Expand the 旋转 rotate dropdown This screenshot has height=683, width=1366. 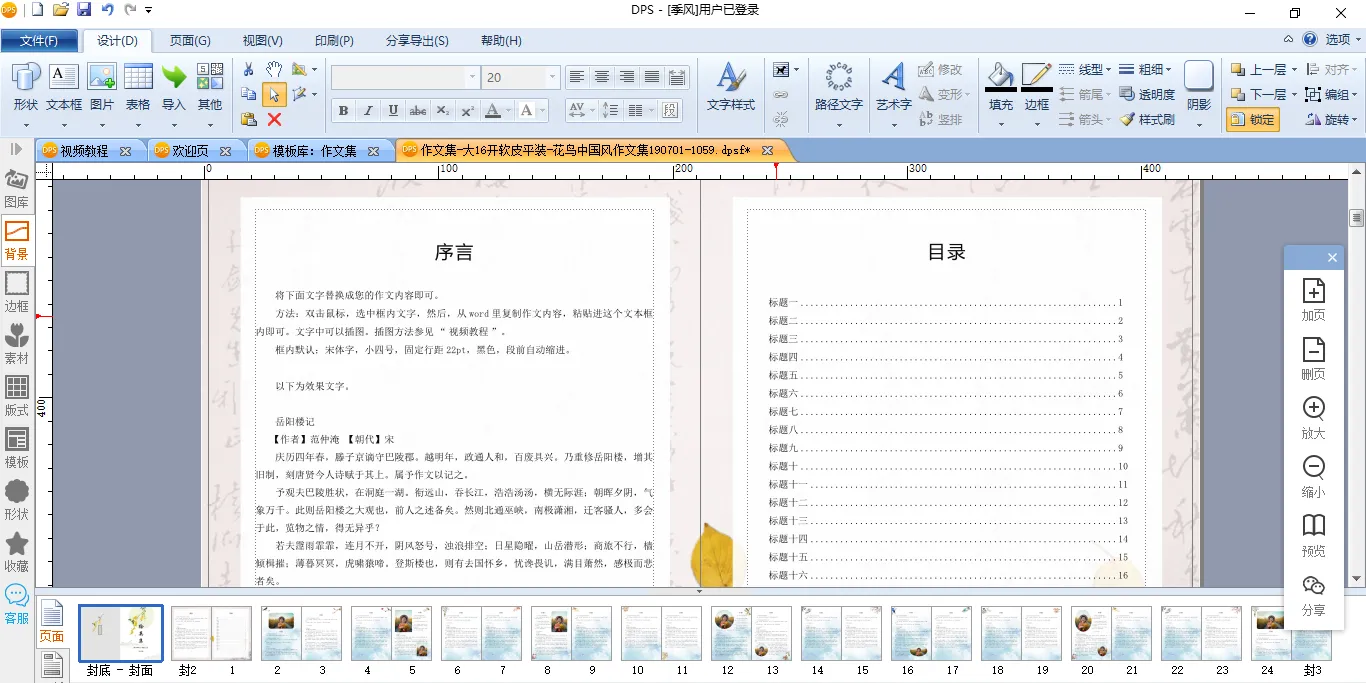1331,119
